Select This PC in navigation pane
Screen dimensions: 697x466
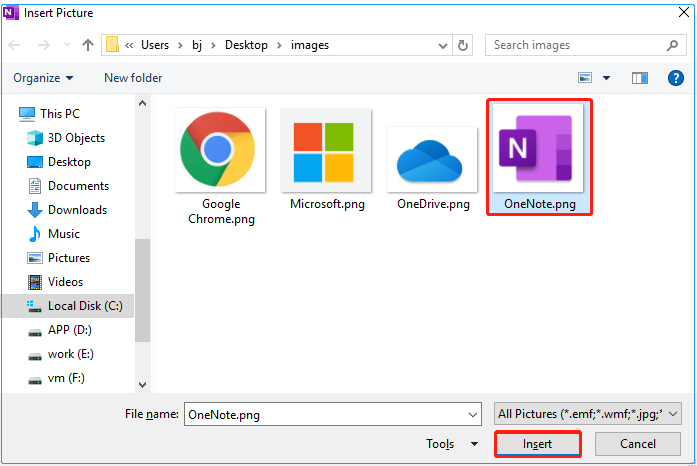(49, 114)
